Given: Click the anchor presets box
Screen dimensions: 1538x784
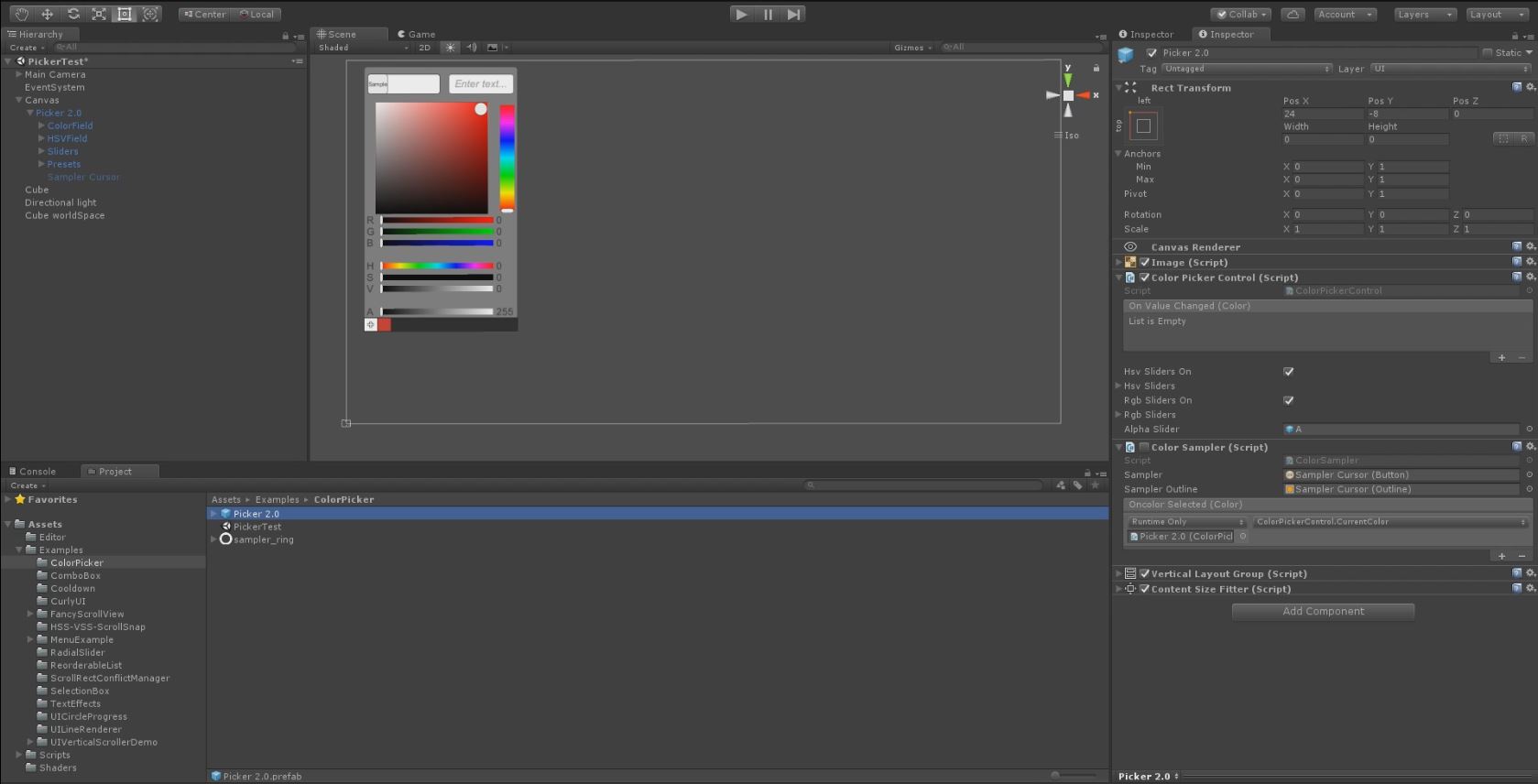Looking at the screenshot, I should tap(1143, 126).
